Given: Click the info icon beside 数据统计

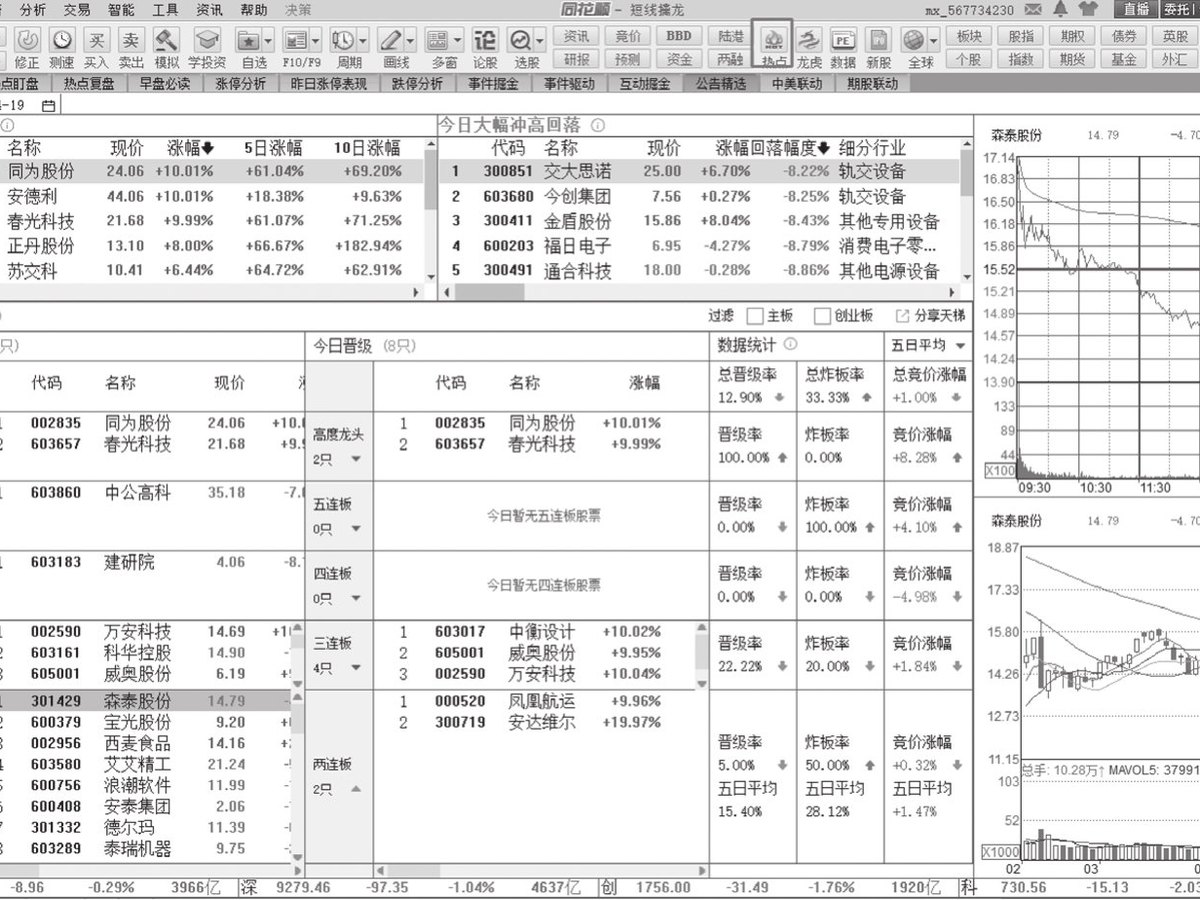Looking at the screenshot, I should click(791, 344).
